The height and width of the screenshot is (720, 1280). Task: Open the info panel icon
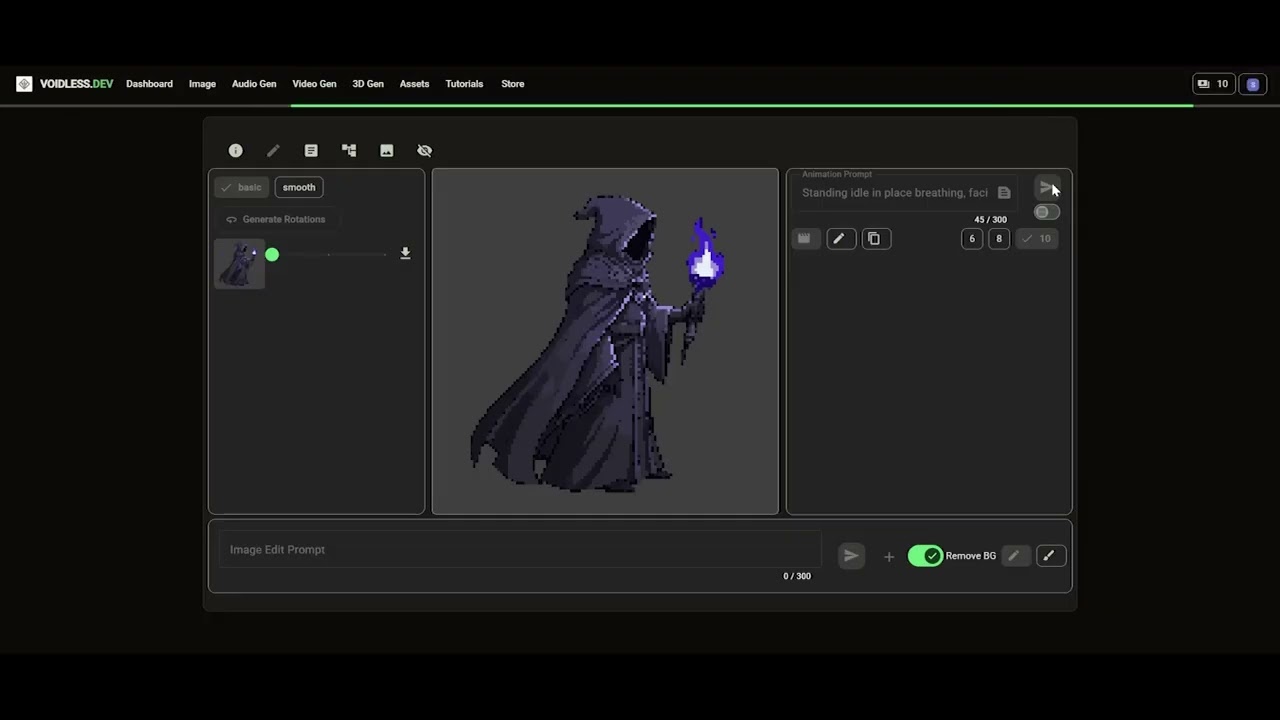(x=235, y=150)
